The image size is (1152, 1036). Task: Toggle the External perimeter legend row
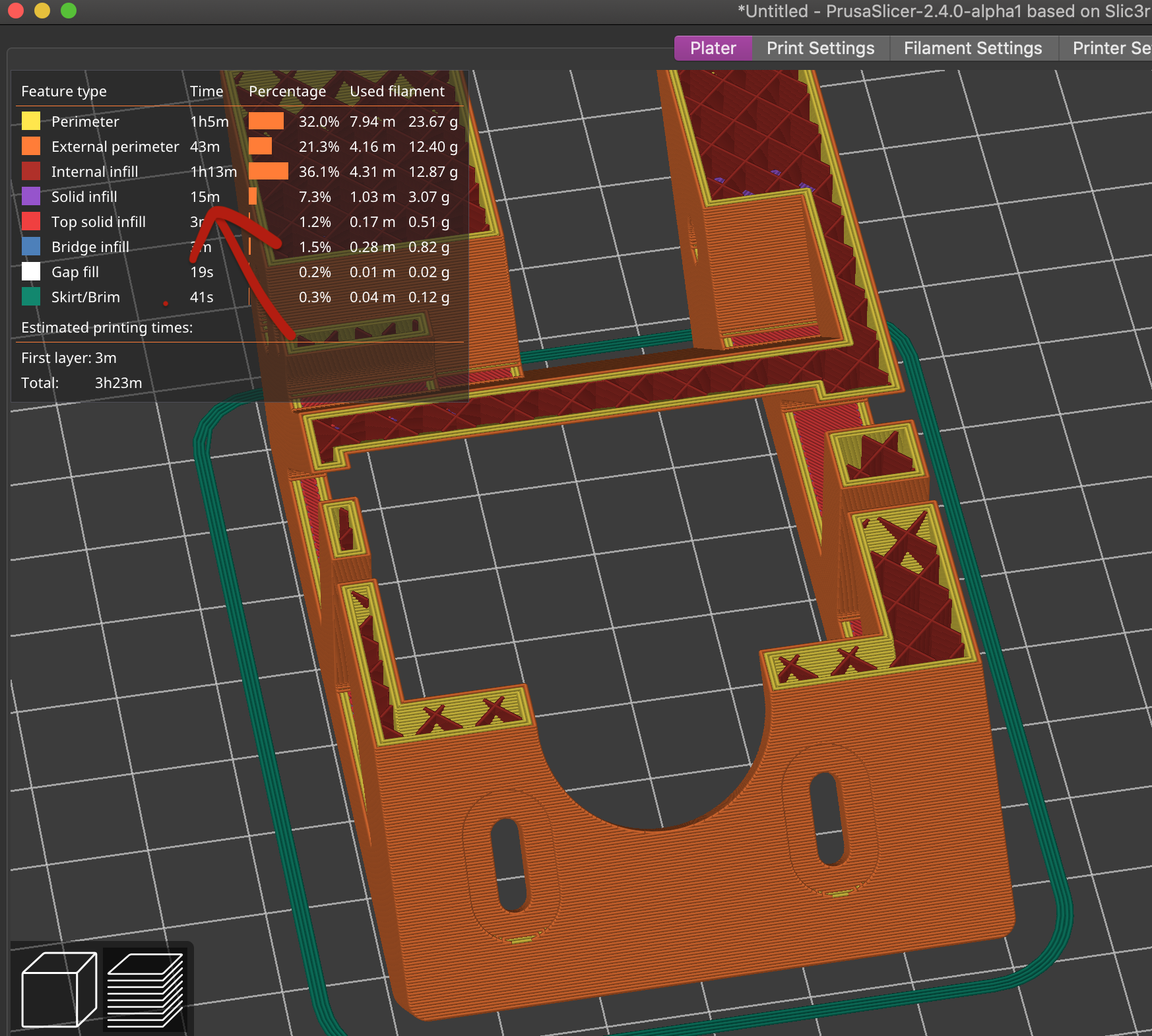pyautogui.click(x=240, y=146)
